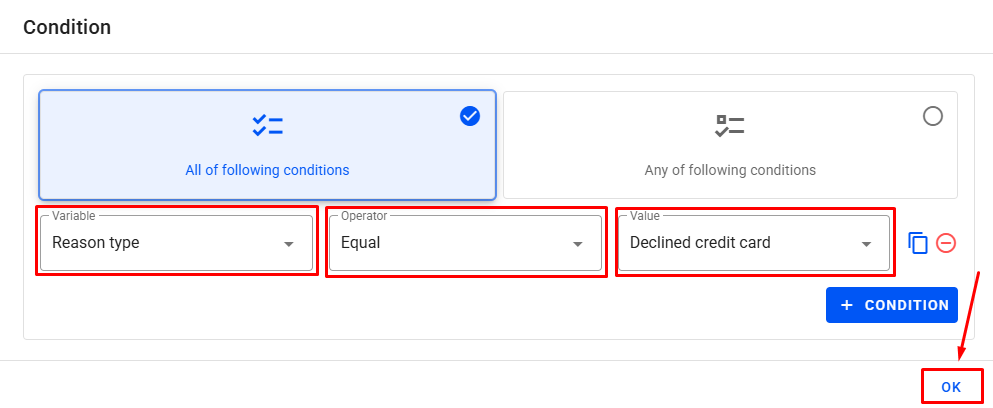Choose the "All of following conditions" label
This screenshot has height=408, width=993.
click(x=267, y=170)
